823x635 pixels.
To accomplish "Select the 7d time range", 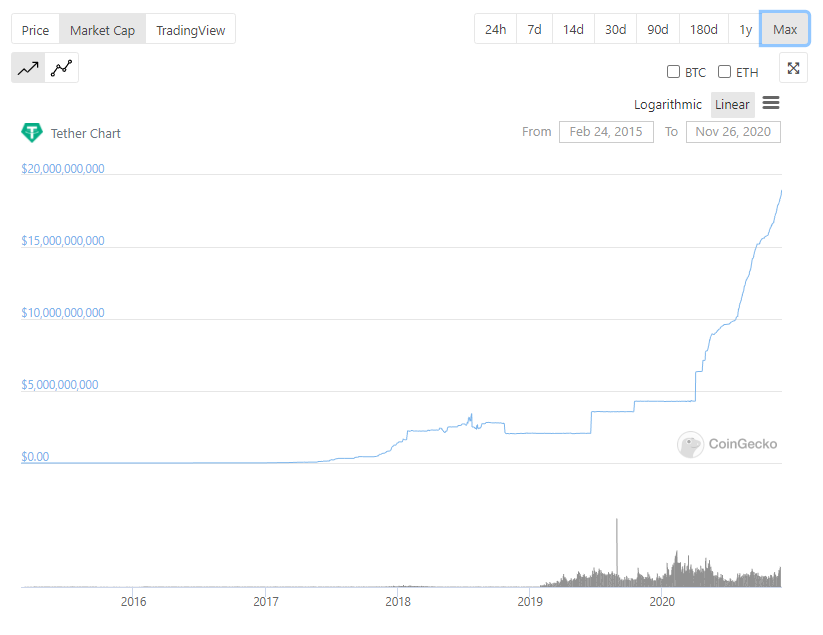I will [534, 29].
